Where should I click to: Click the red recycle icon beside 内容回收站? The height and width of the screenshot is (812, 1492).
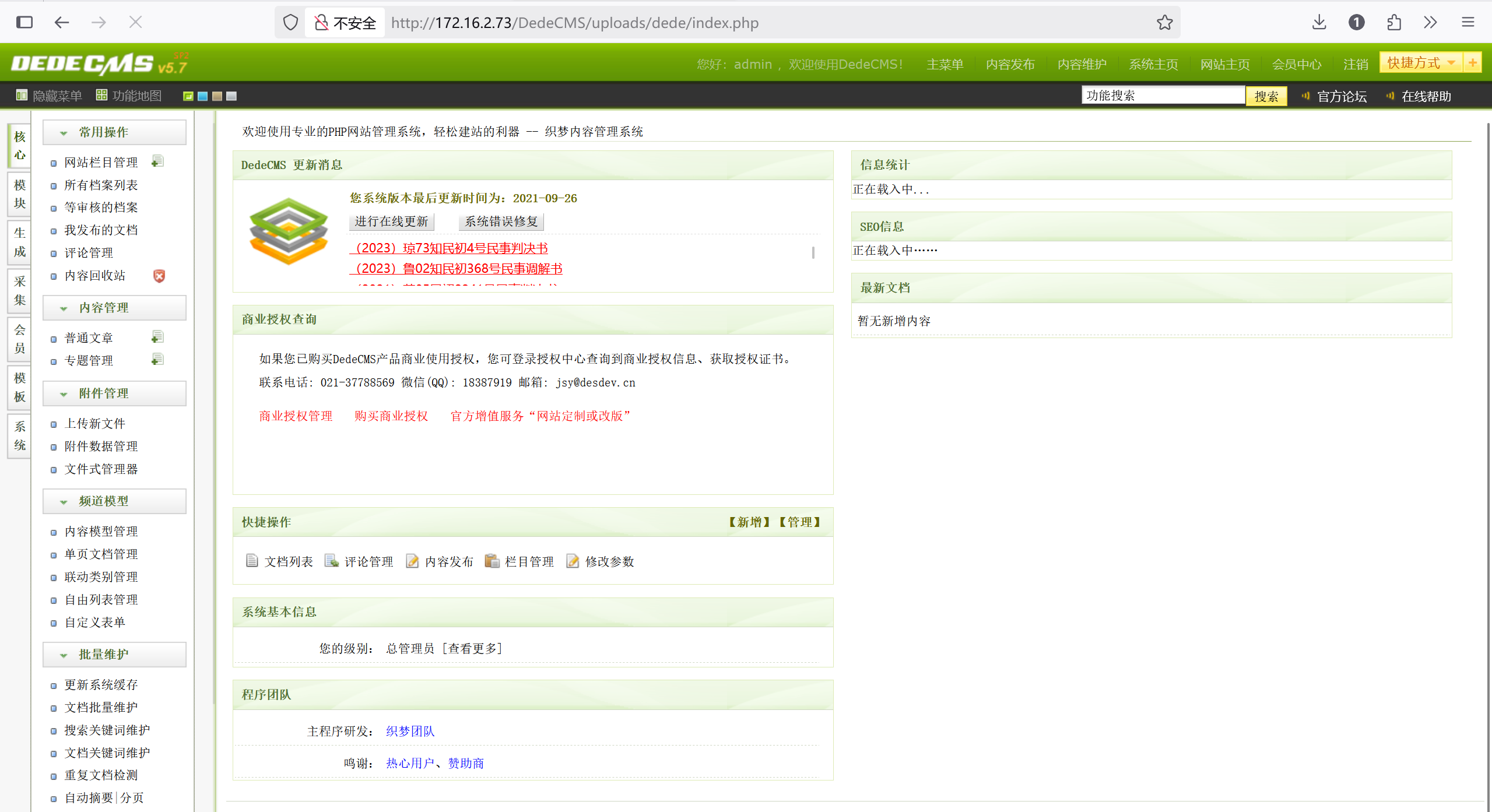(159, 276)
